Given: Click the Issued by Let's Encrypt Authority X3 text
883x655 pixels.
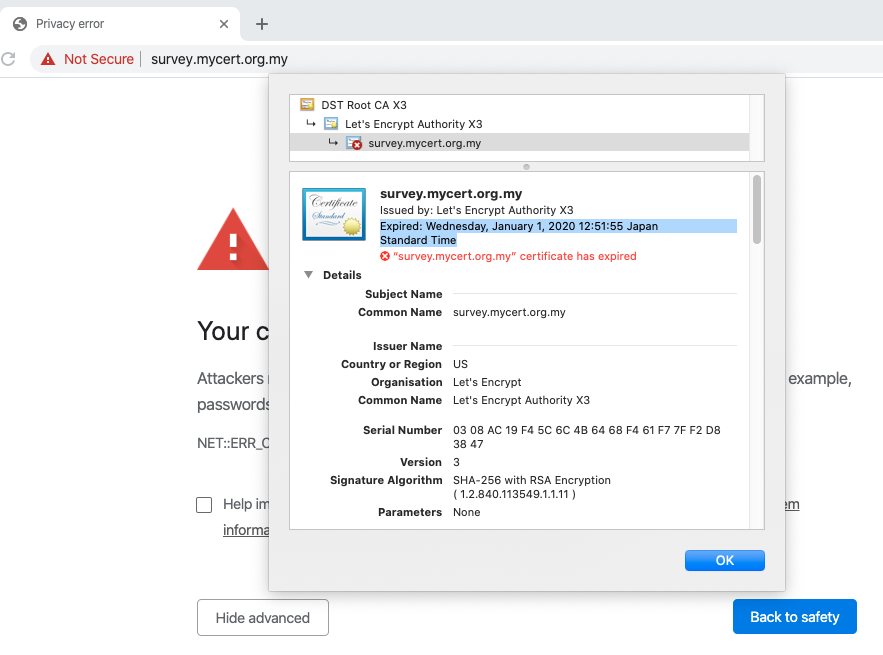Looking at the screenshot, I should pyautogui.click(x=476, y=210).
